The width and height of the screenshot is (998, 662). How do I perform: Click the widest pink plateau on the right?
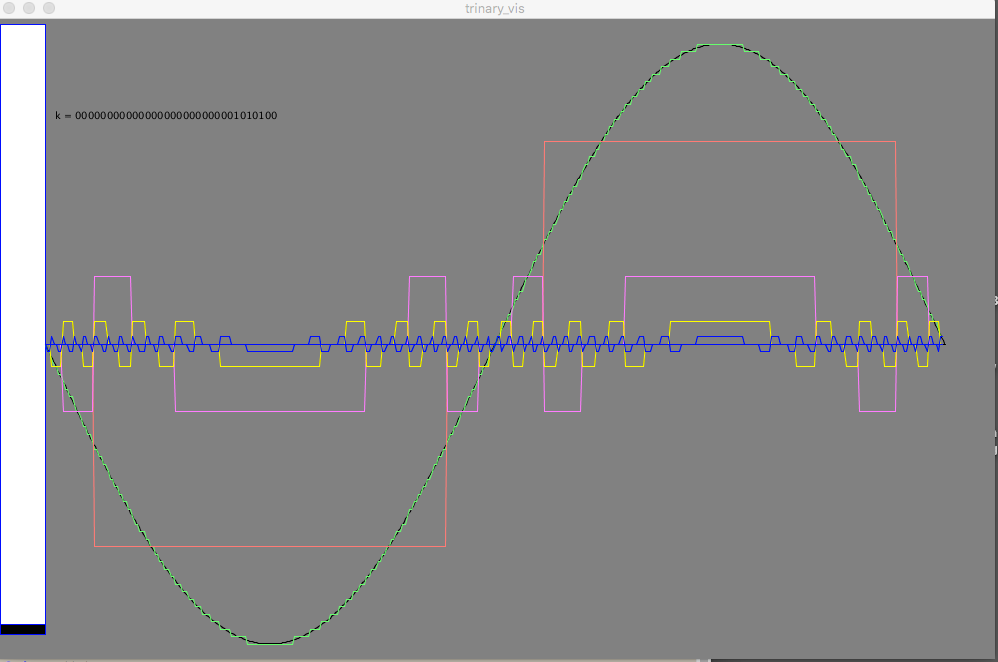coord(720,276)
